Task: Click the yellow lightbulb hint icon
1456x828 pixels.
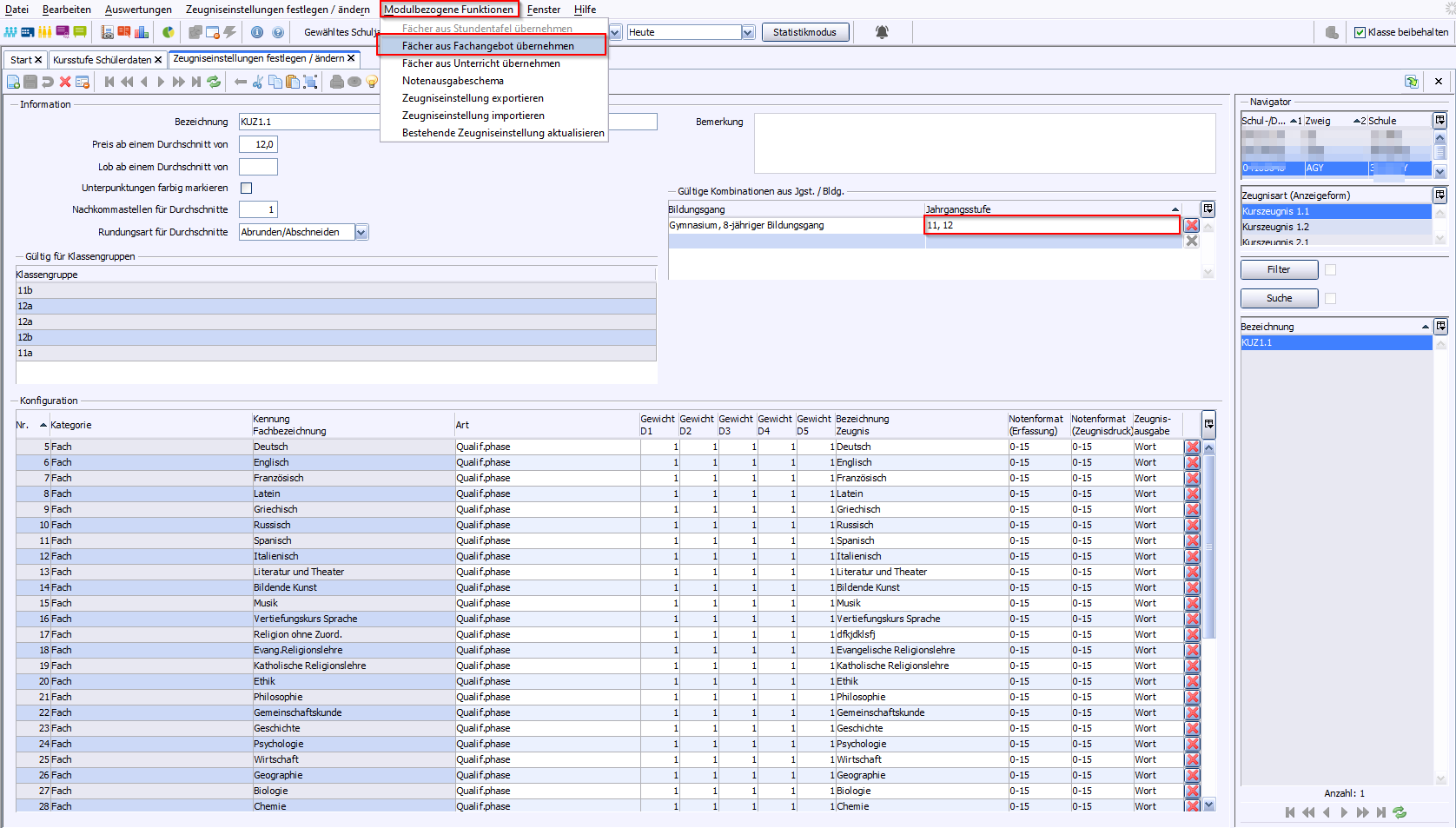Action: pyautogui.click(x=372, y=82)
